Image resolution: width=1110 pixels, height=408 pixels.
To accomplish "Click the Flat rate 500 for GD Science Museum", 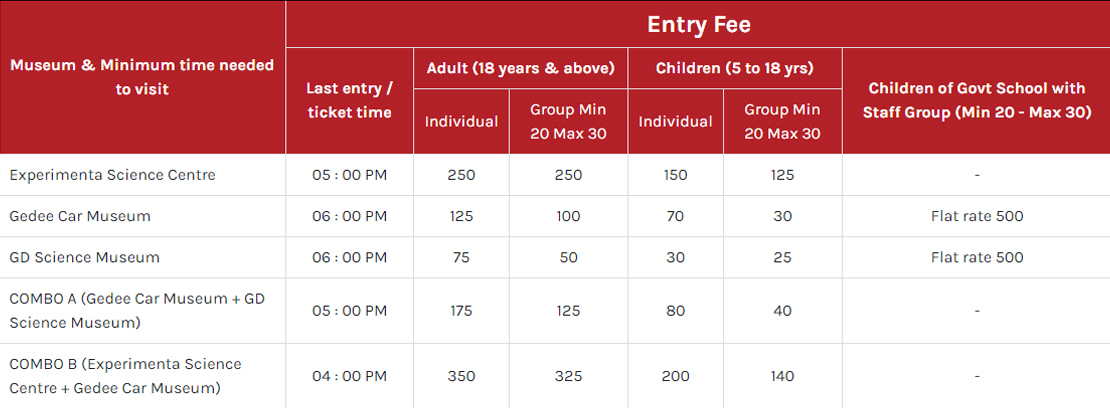I will [977, 257].
